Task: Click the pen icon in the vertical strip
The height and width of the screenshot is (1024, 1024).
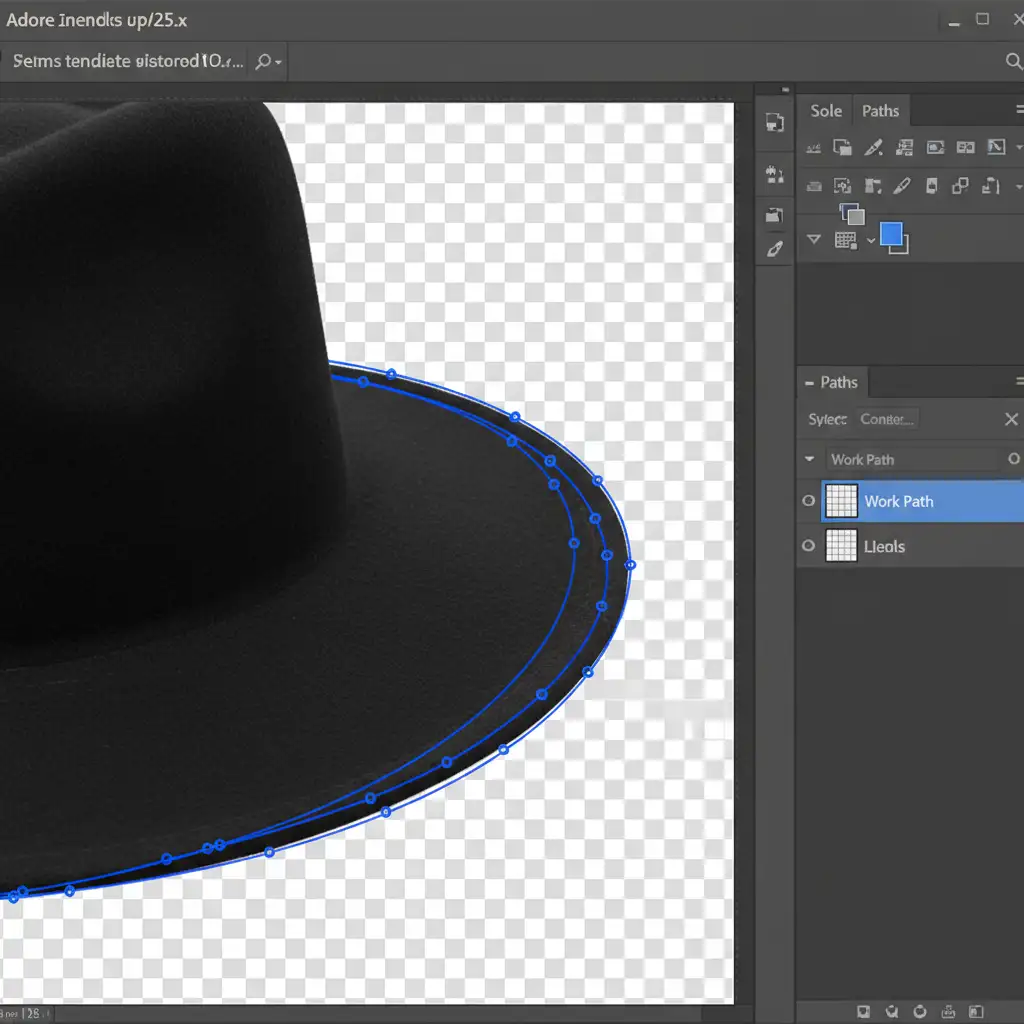Action: coord(774,249)
